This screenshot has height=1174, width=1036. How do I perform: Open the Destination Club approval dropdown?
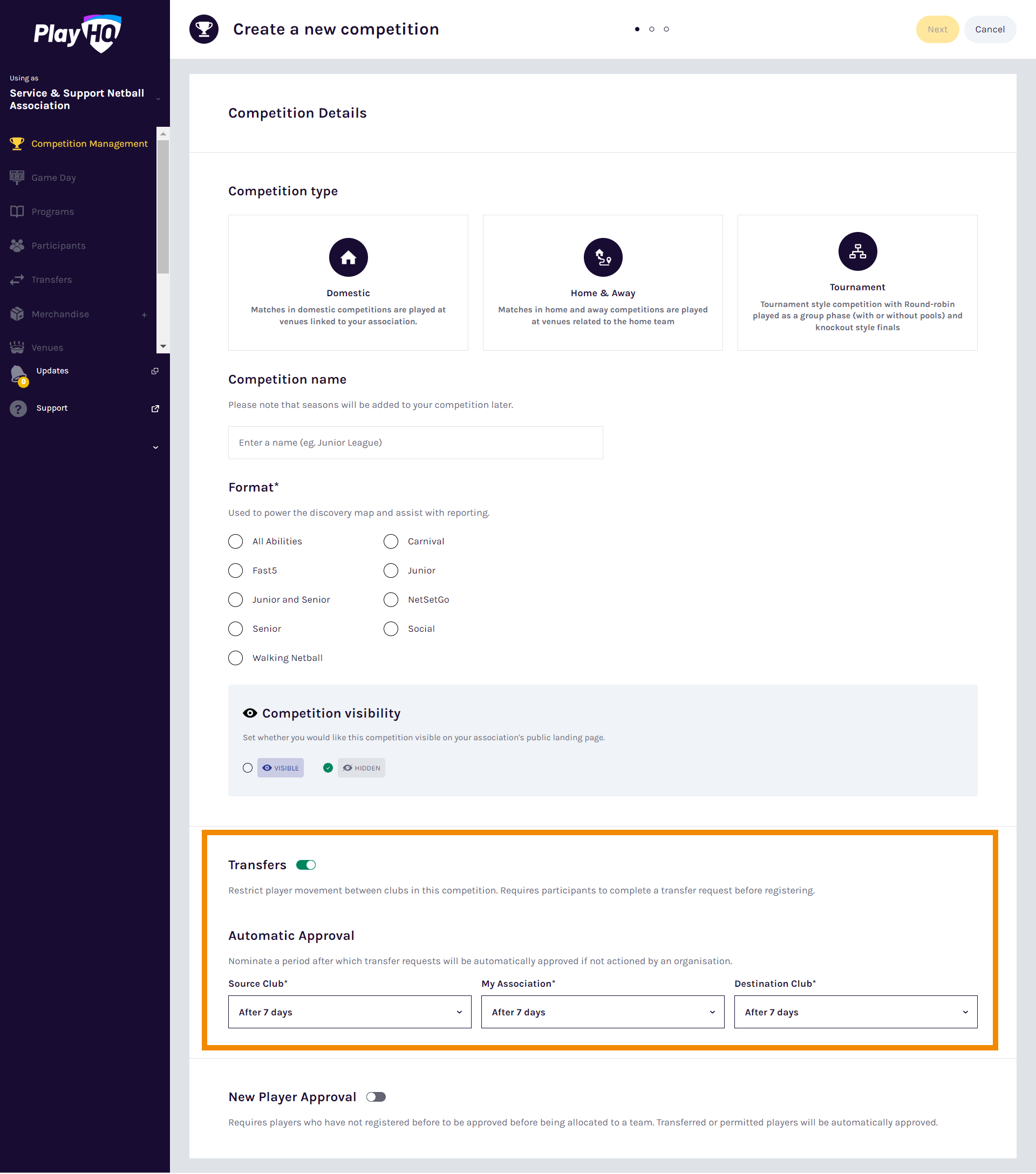[x=855, y=1012]
